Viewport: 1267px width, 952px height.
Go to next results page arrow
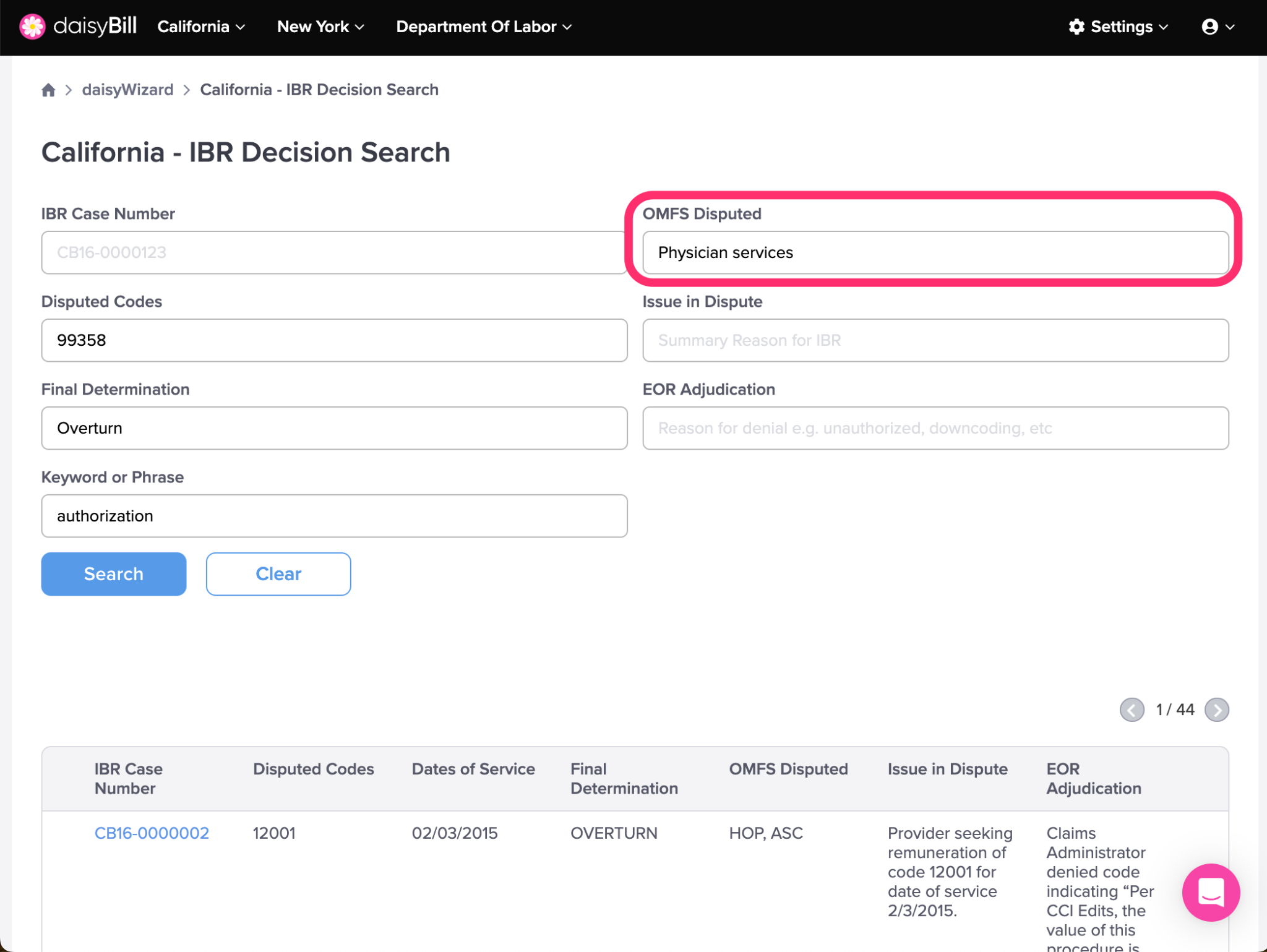[1216, 710]
